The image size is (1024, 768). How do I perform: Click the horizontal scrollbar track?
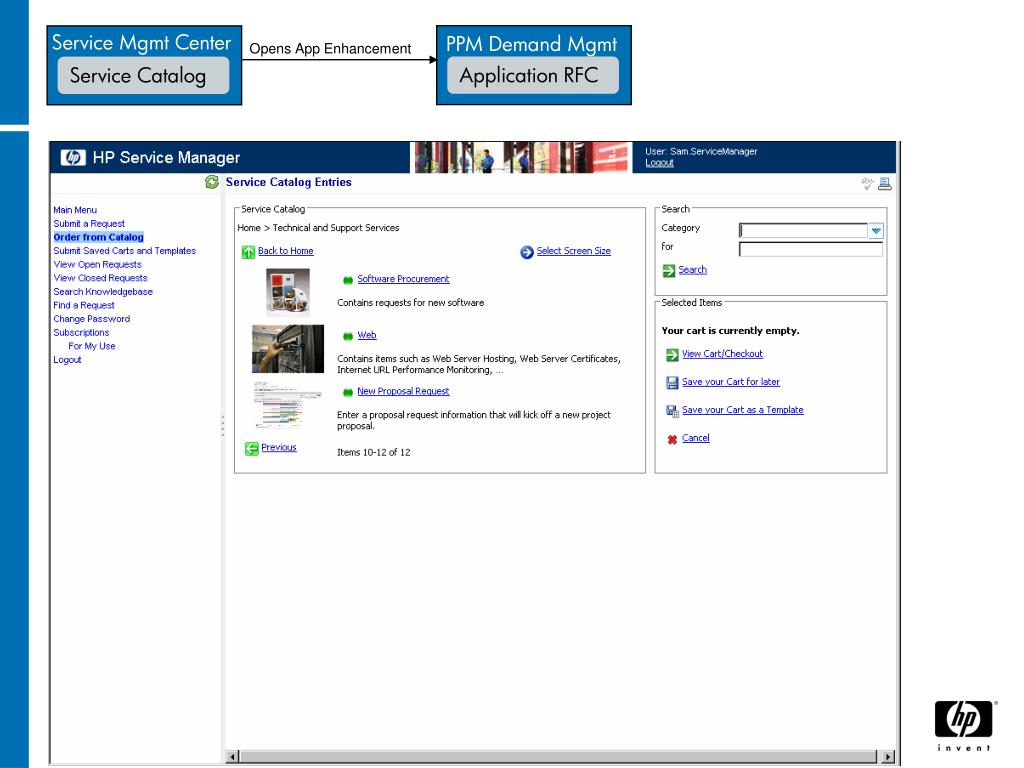[560, 757]
